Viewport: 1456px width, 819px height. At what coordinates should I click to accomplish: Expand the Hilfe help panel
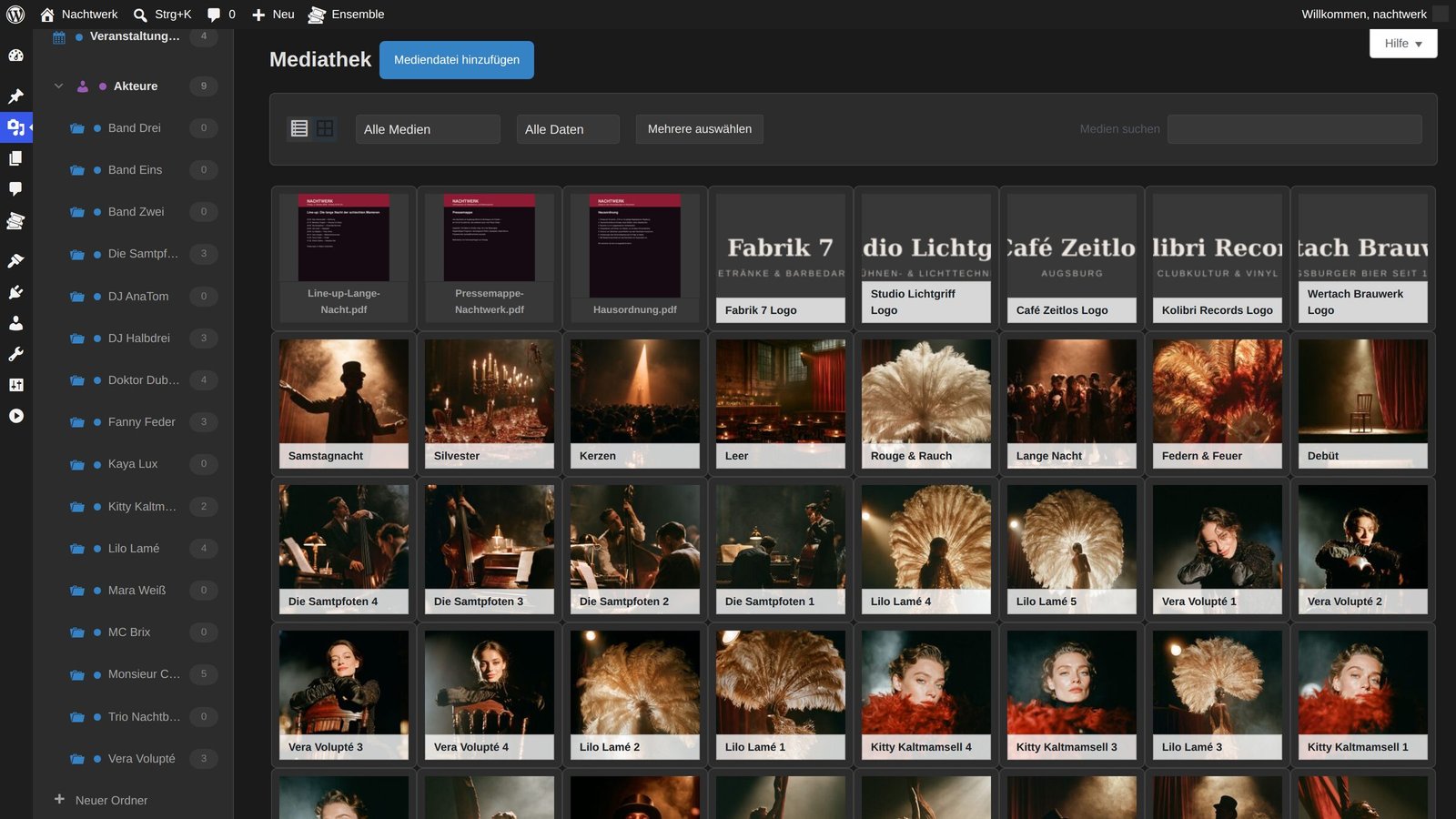click(x=1403, y=44)
